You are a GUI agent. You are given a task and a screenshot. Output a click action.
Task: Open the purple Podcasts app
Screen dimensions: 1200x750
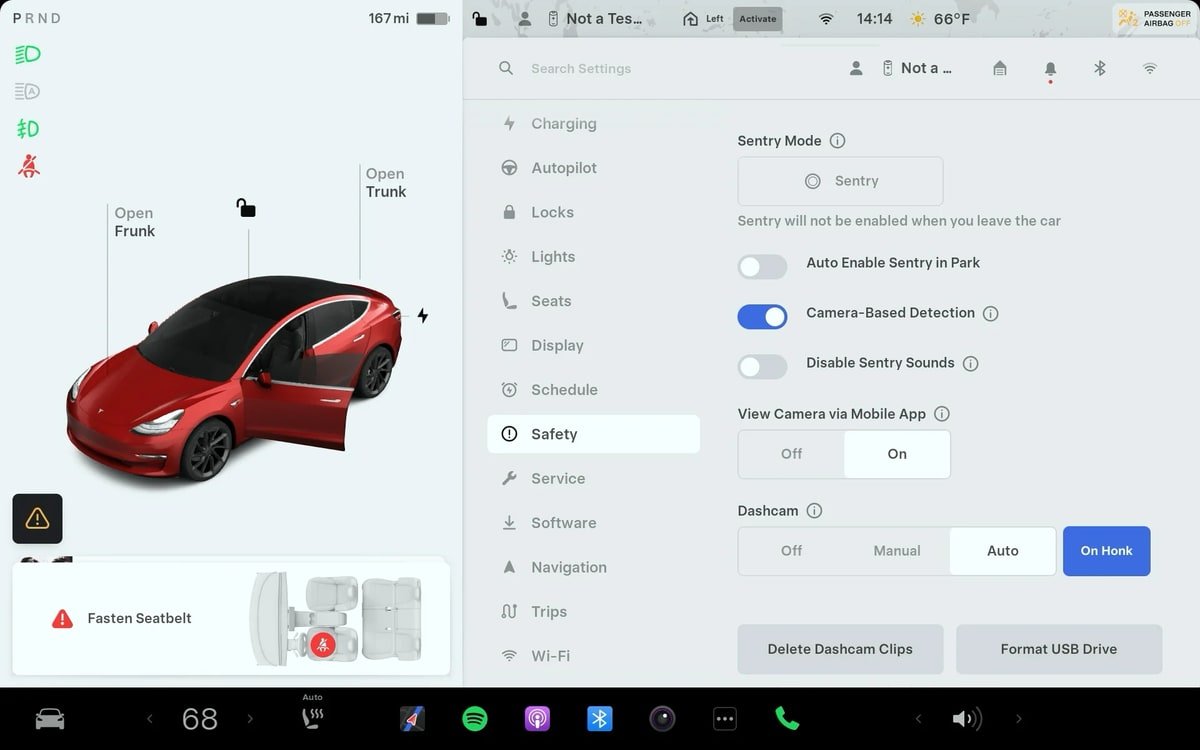coord(537,719)
